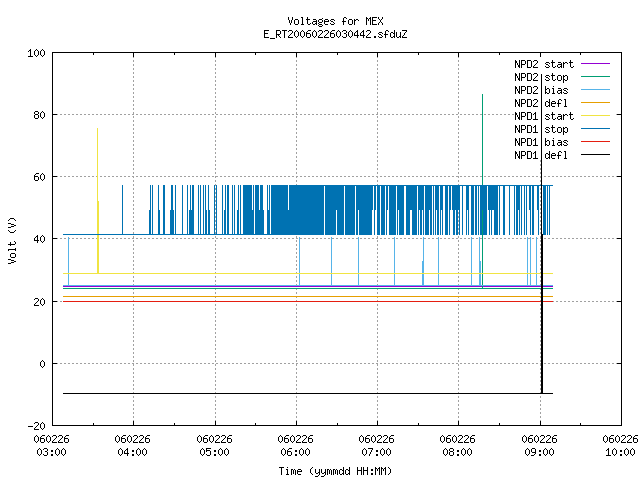640x480 pixels.
Task: Click the x-axis label 060226 07:00
Action: (x=376, y=446)
